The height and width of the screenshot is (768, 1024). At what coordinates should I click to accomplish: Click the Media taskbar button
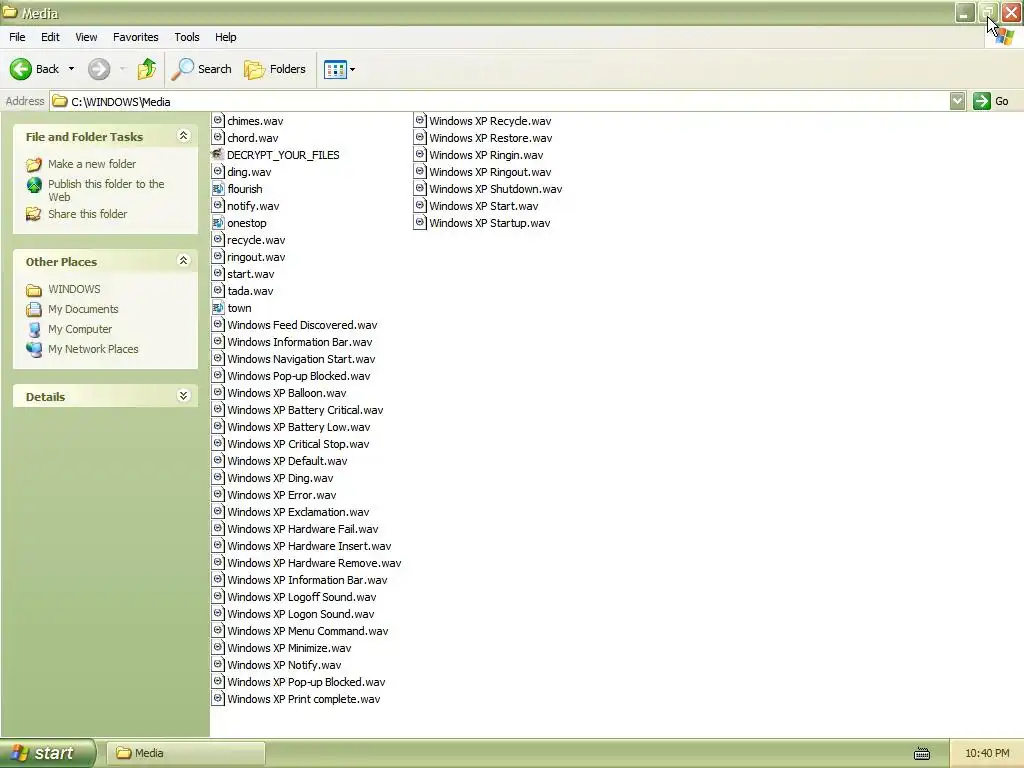tap(186, 753)
